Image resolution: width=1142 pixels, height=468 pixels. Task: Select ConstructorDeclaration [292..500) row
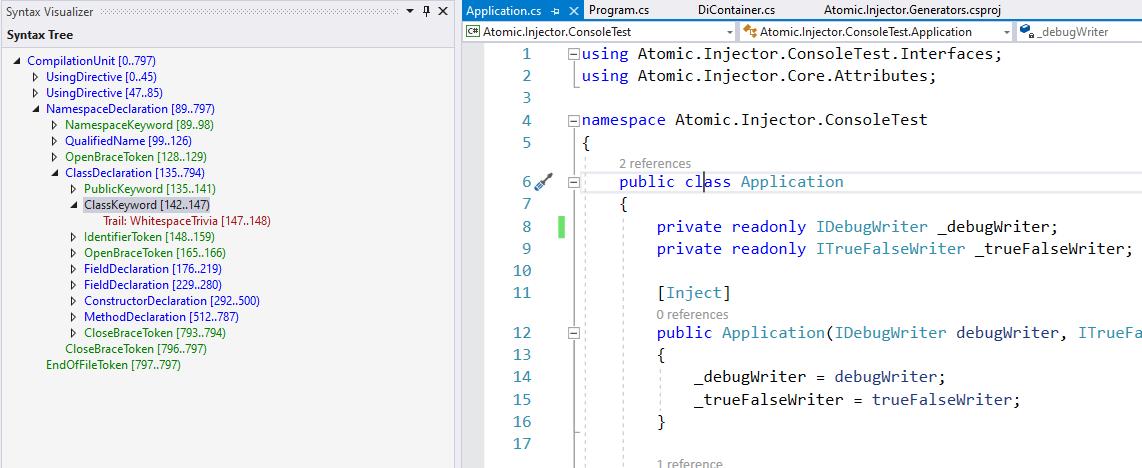172,301
